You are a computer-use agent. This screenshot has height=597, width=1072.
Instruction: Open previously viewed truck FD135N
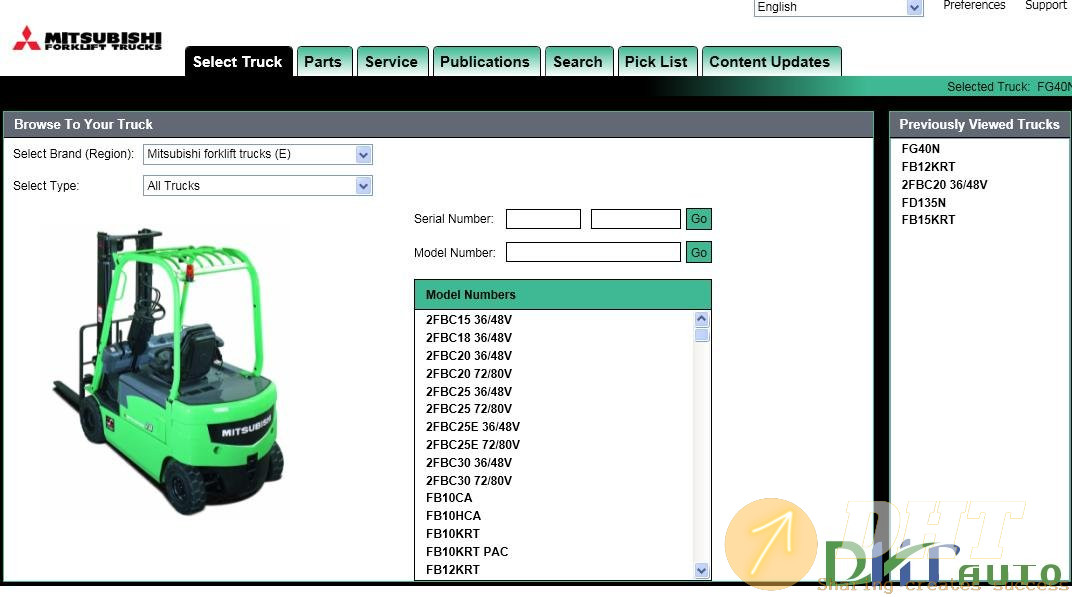click(x=923, y=203)
